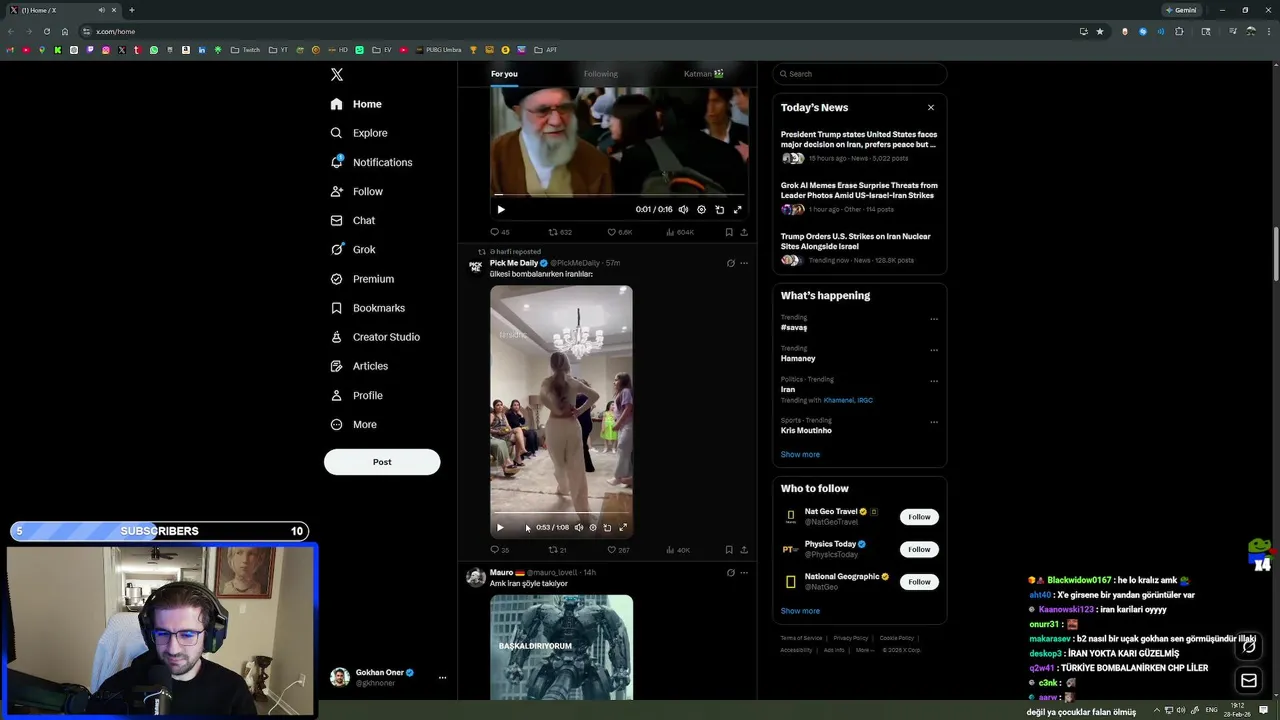Open picture-in-picture for Pick Me Daily video

607,528
